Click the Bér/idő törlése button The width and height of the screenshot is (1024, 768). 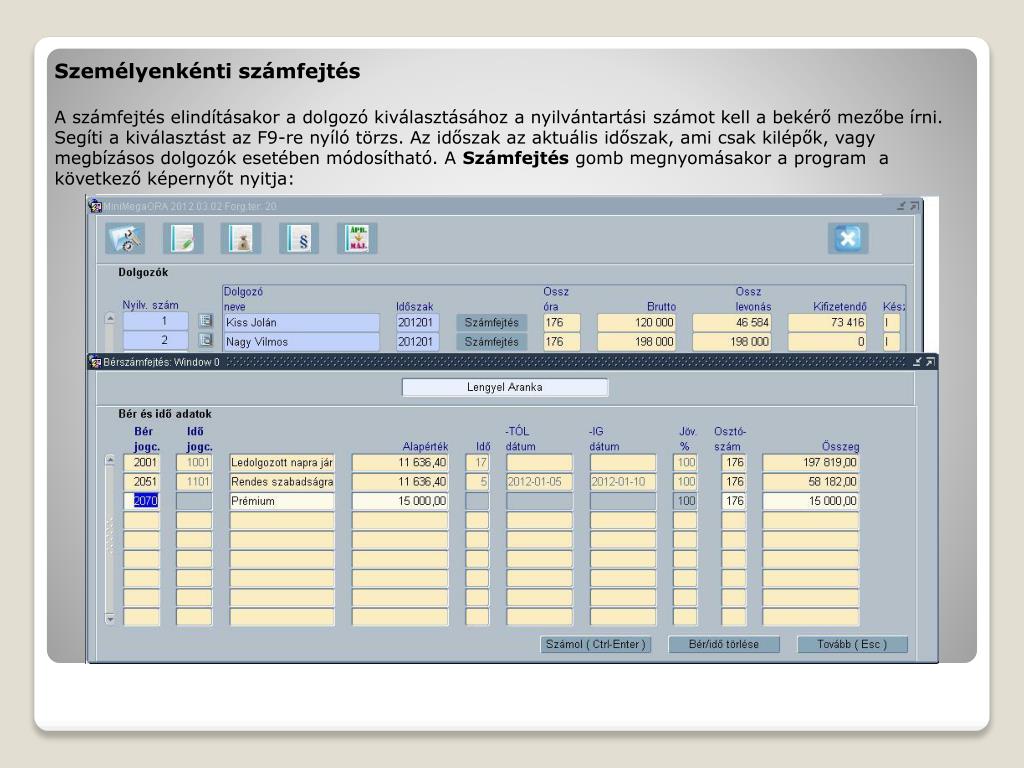click(x=724, y=645)
